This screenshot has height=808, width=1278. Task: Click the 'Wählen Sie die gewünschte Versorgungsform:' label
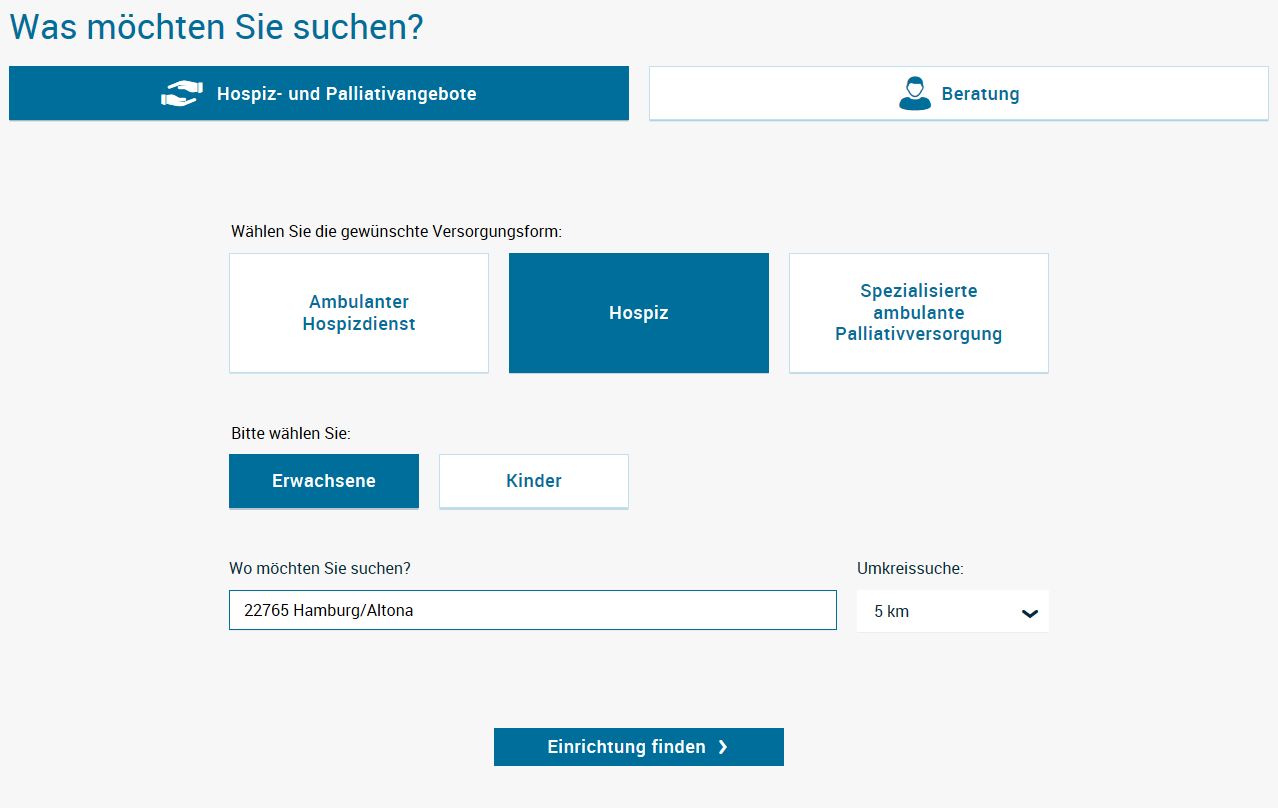[x=396, y=231]
